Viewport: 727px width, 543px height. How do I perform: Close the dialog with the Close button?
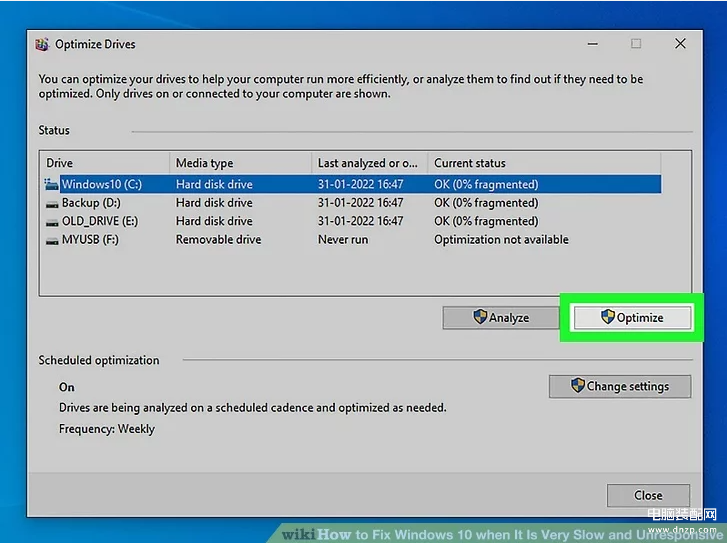pos(648,495)
